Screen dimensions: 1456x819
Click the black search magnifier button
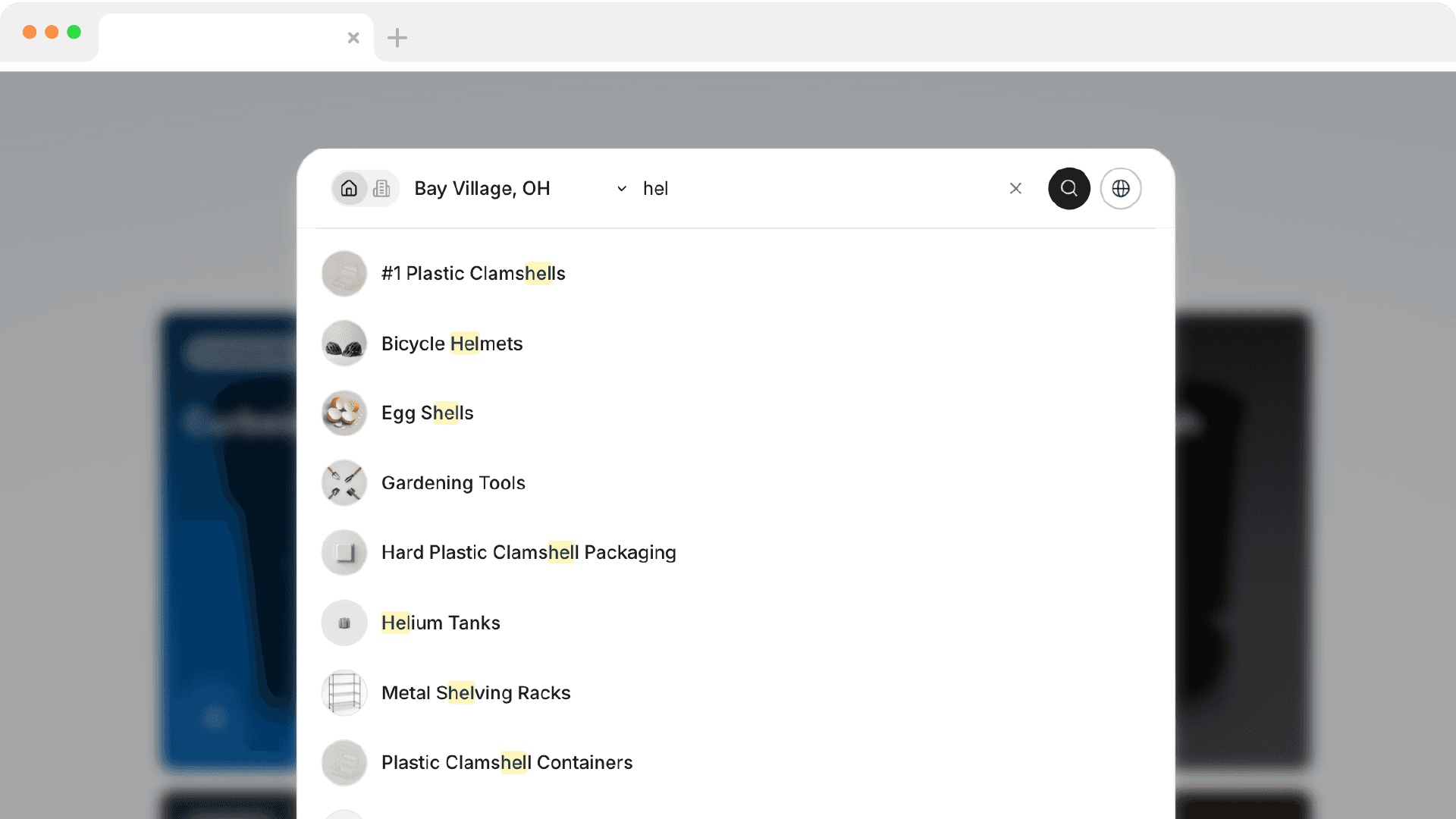[1068, 188]
